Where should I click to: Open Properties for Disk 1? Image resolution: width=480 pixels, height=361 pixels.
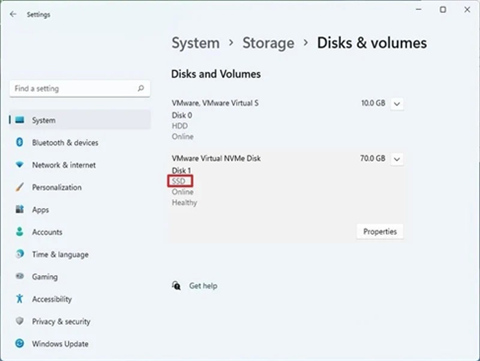tap(380, 231)
